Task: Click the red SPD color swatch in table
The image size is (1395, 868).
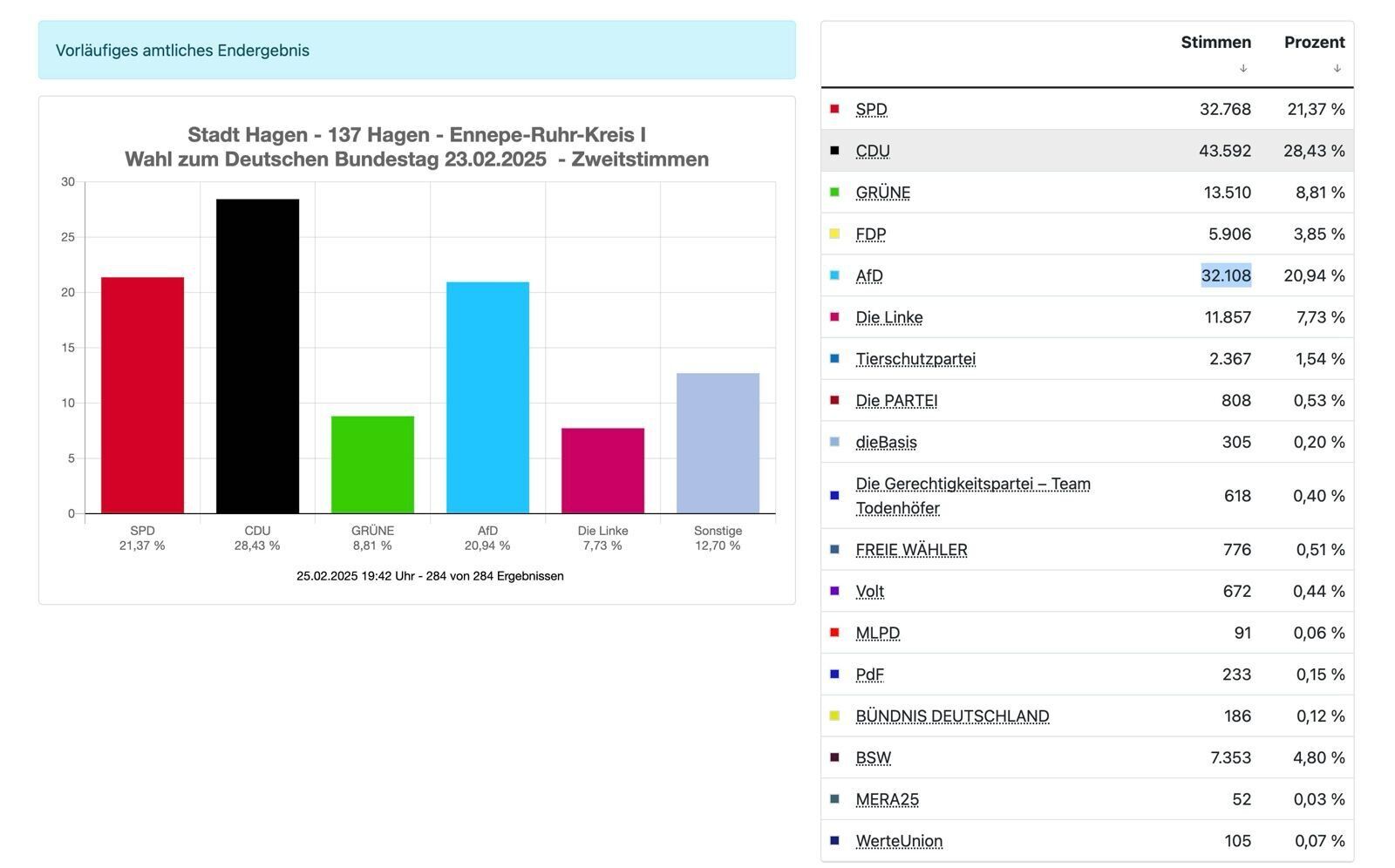Action: pyautogui.click(x=834, y=109)
